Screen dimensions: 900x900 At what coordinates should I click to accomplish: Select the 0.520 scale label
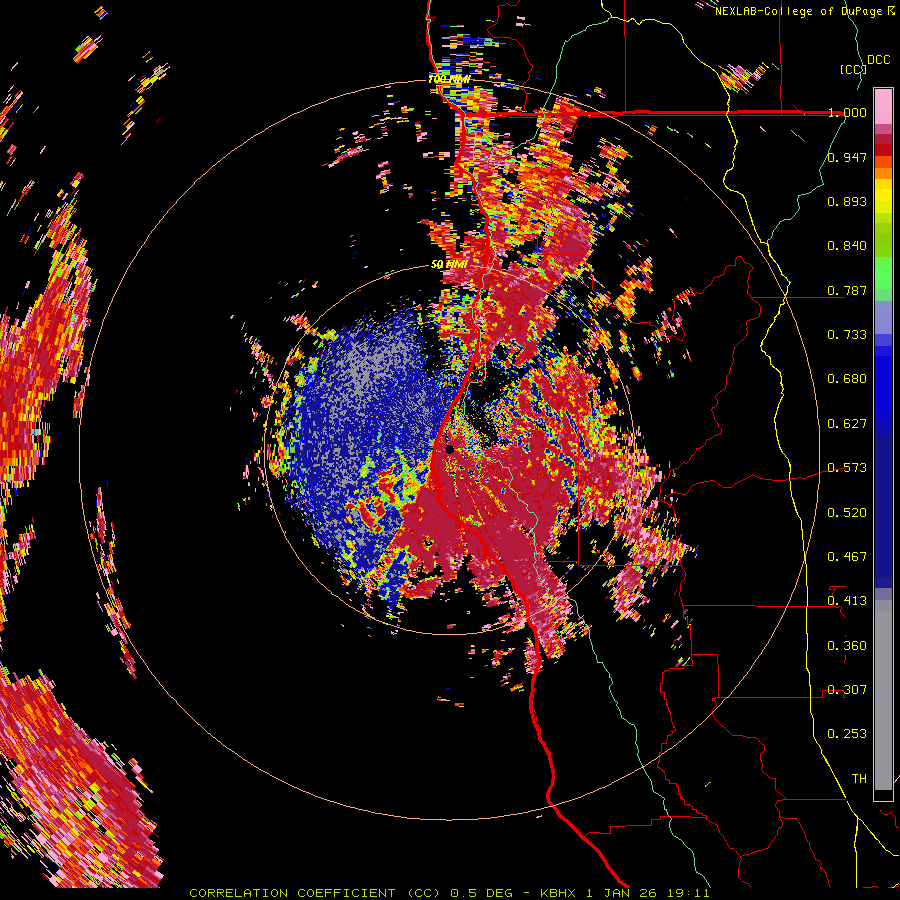pos(847,513)
